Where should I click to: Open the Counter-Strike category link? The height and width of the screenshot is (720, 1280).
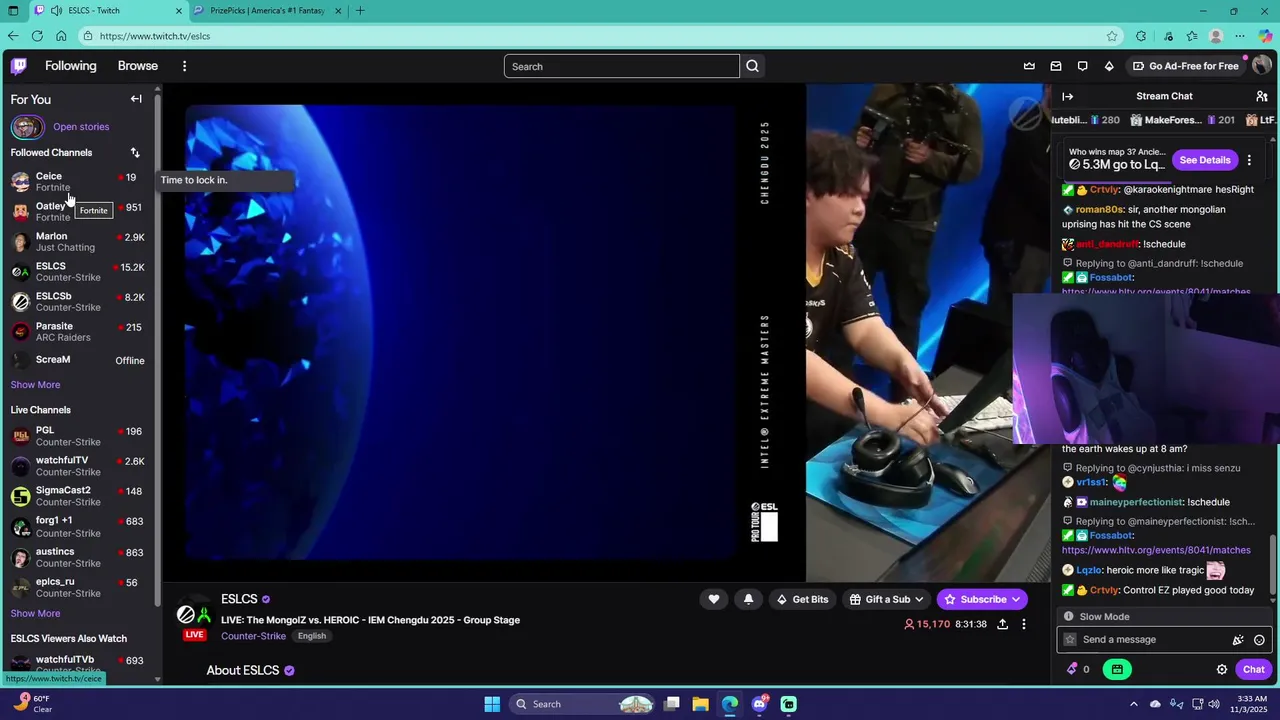coord(253,636)
